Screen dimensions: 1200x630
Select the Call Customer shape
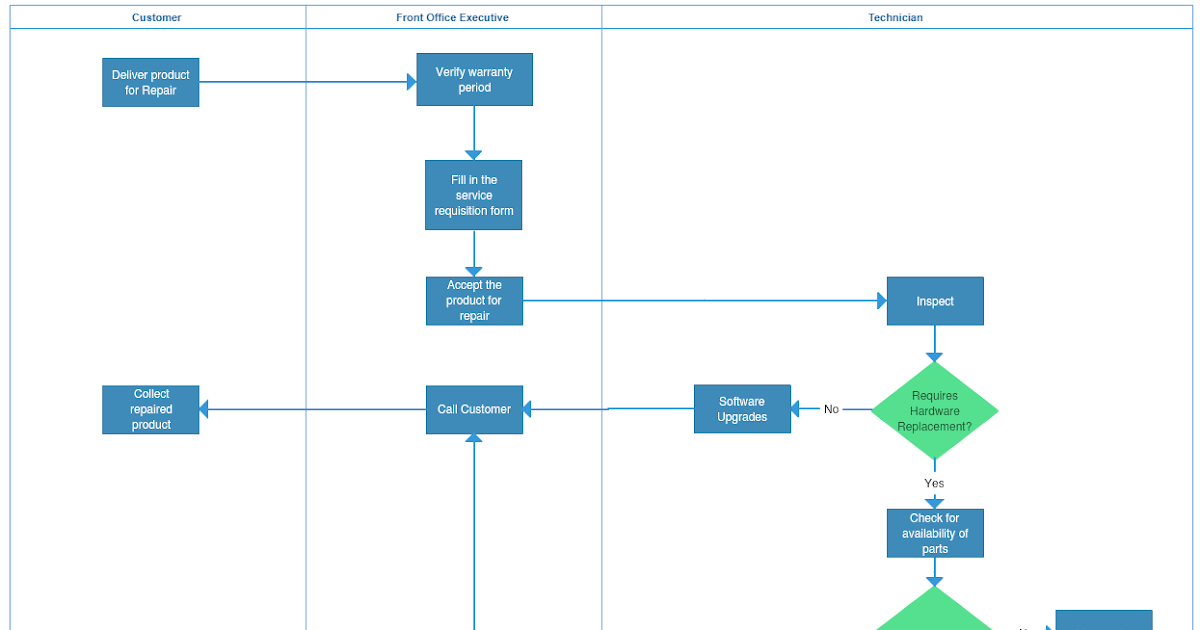pos(474,409)
